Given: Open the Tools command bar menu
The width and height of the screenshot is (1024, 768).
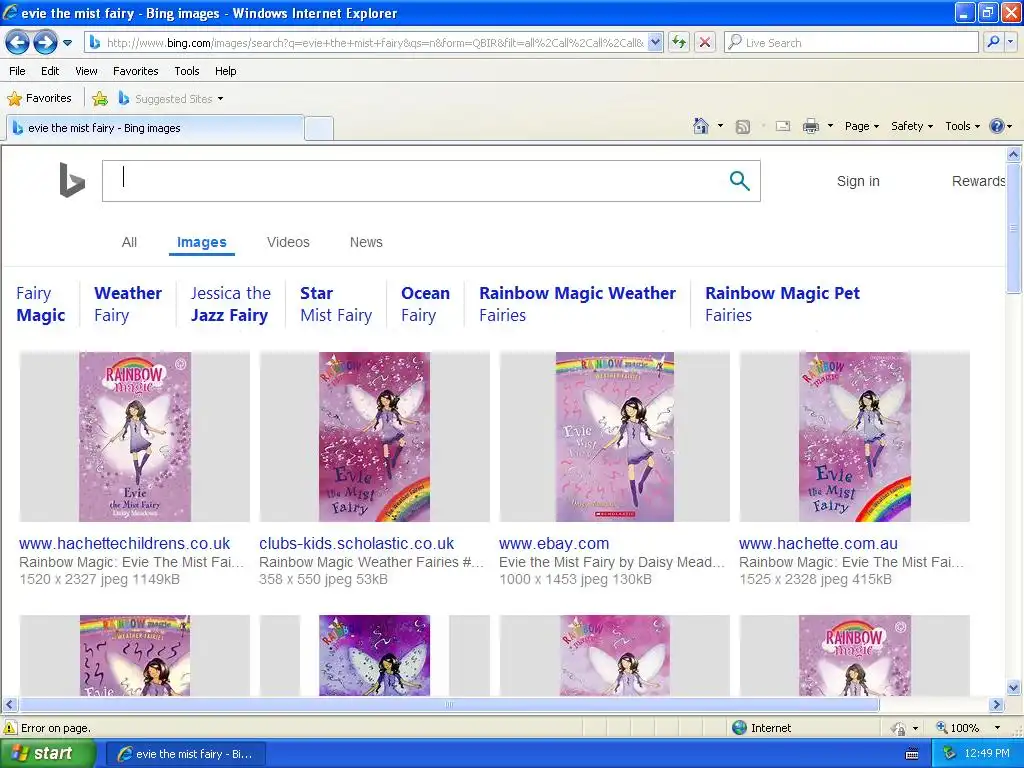Looking at the screenshot, I should tap(963, 126).
